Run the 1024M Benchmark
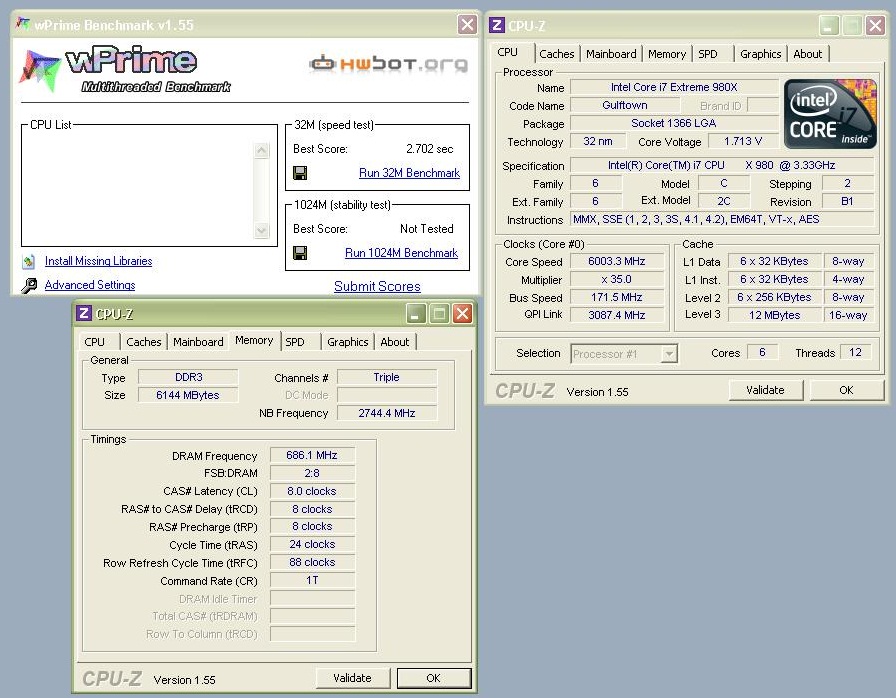 pos(401,253)
